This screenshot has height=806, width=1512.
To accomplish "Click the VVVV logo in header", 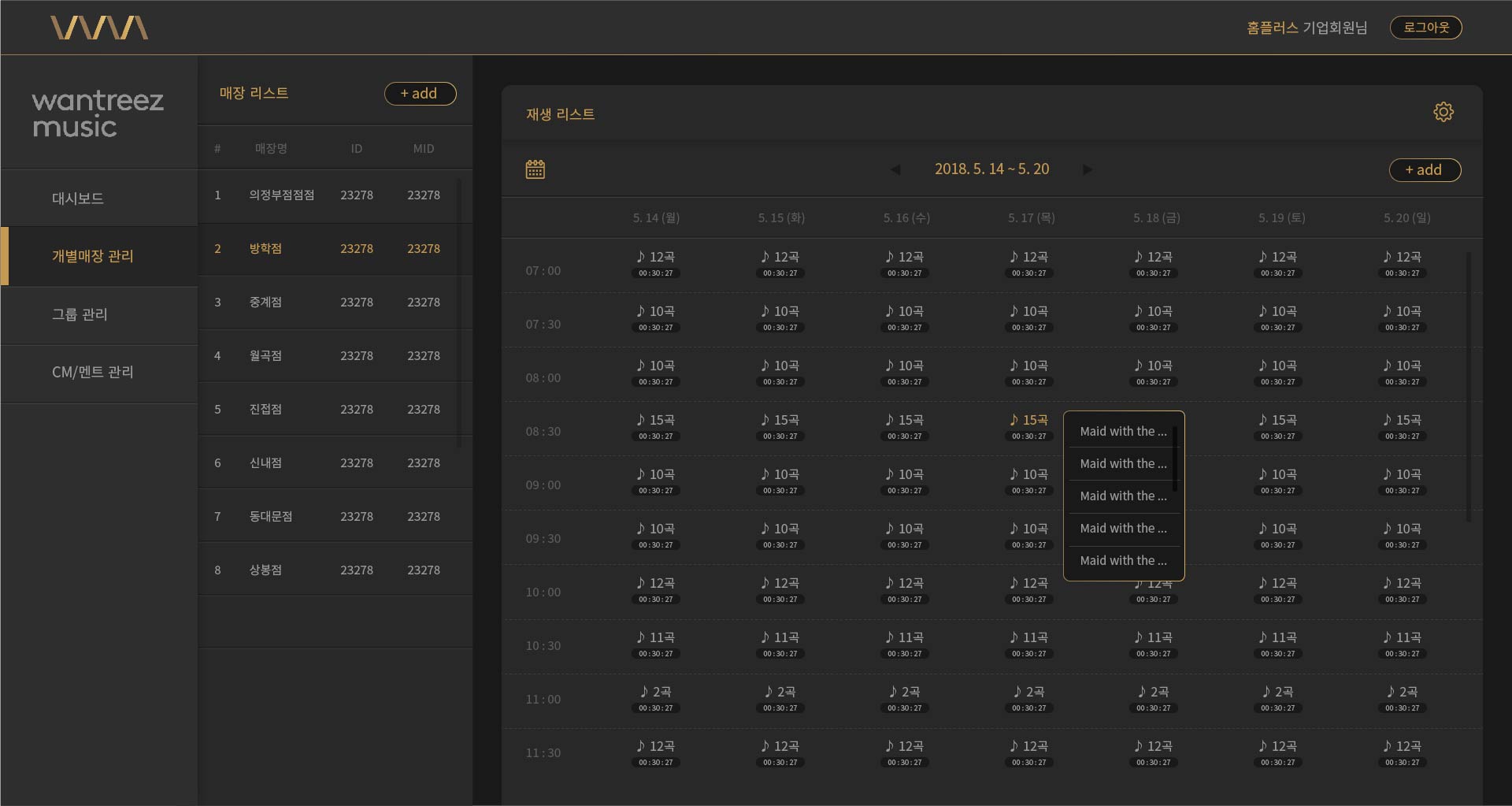I will click(99, 28).
